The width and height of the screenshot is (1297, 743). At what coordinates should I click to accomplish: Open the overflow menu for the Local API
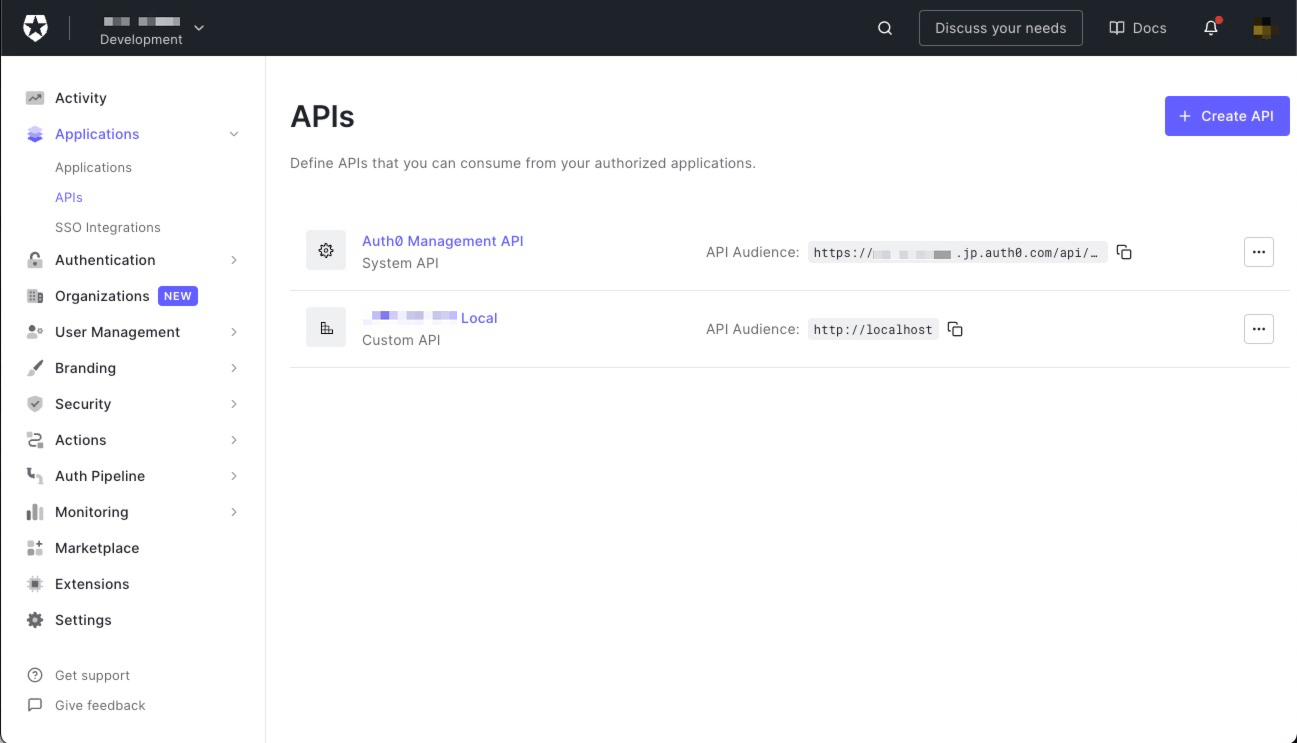coord(1258,328)
